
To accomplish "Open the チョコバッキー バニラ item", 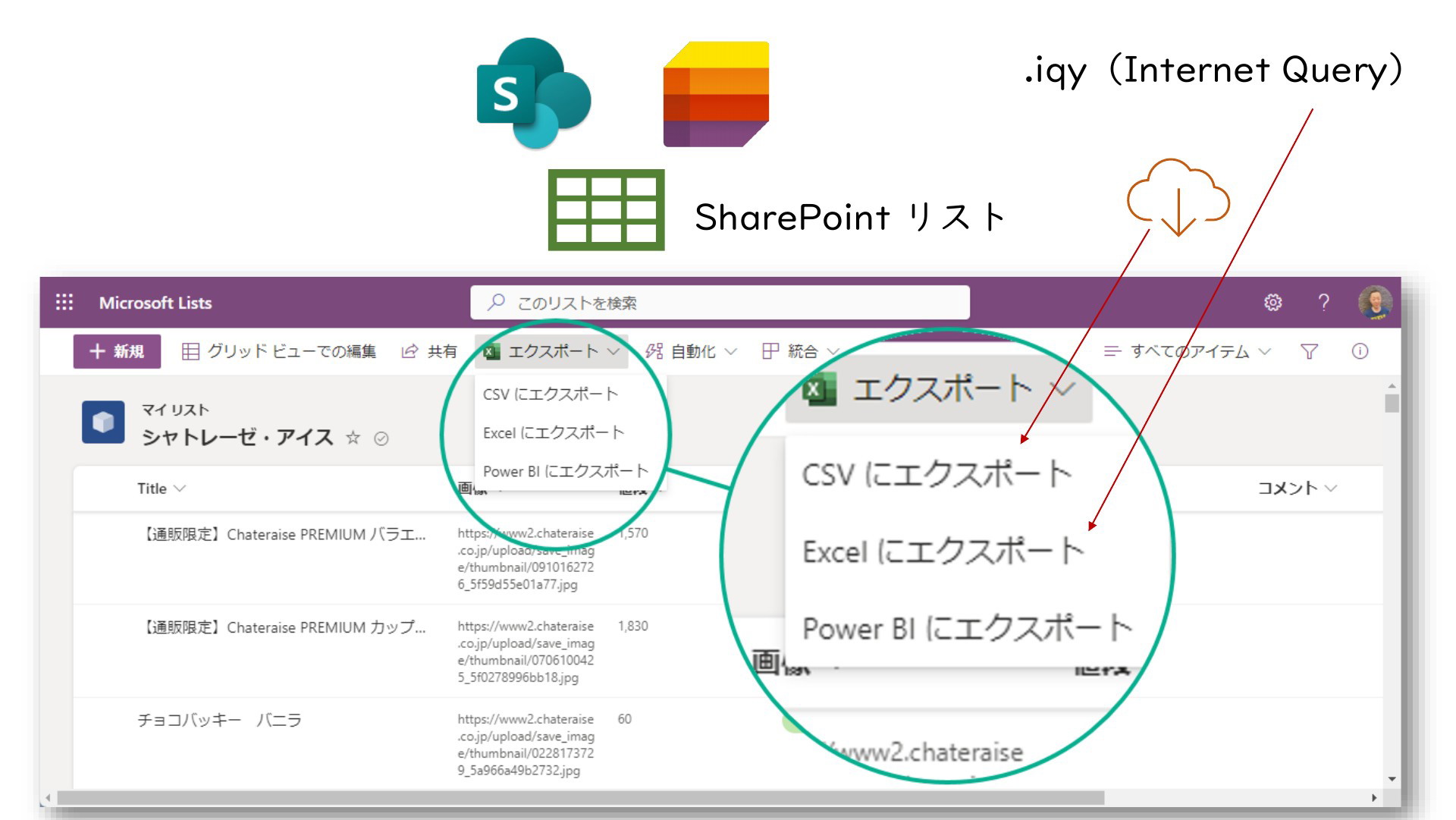I will (x=219, y=720).
